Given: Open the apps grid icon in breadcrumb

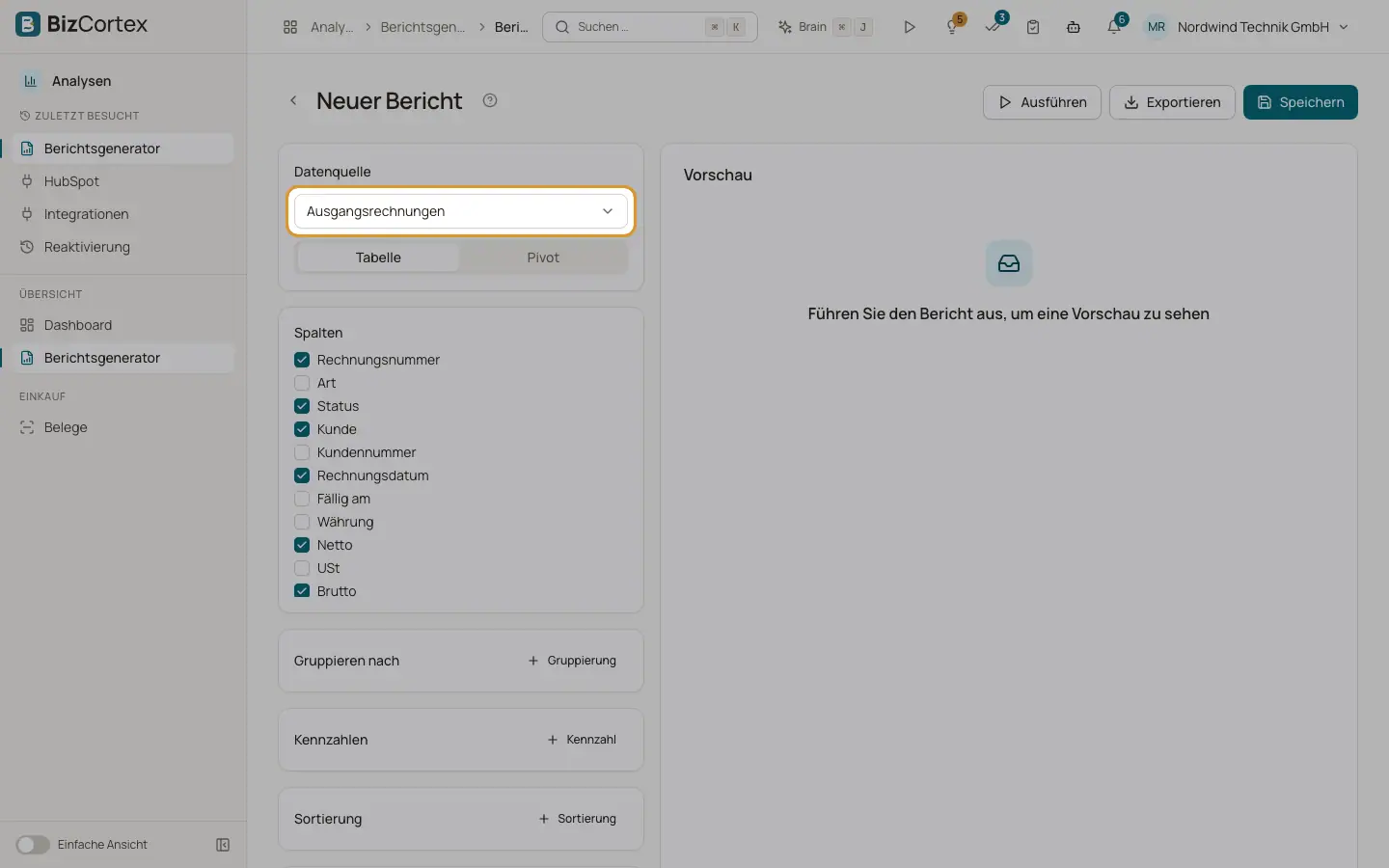Looking at the screenshot, I should [290, 27].
